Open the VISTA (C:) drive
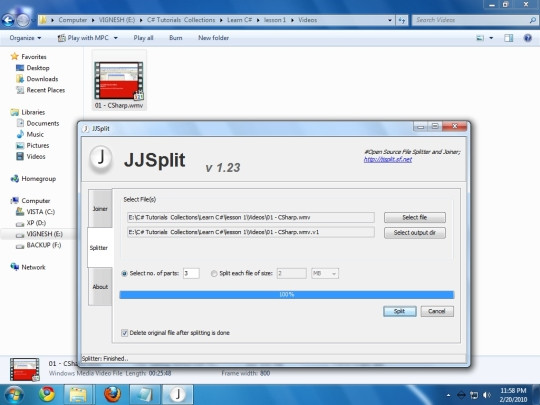The width and height of the screenshot is (540, 405). [x=40, y=212]
